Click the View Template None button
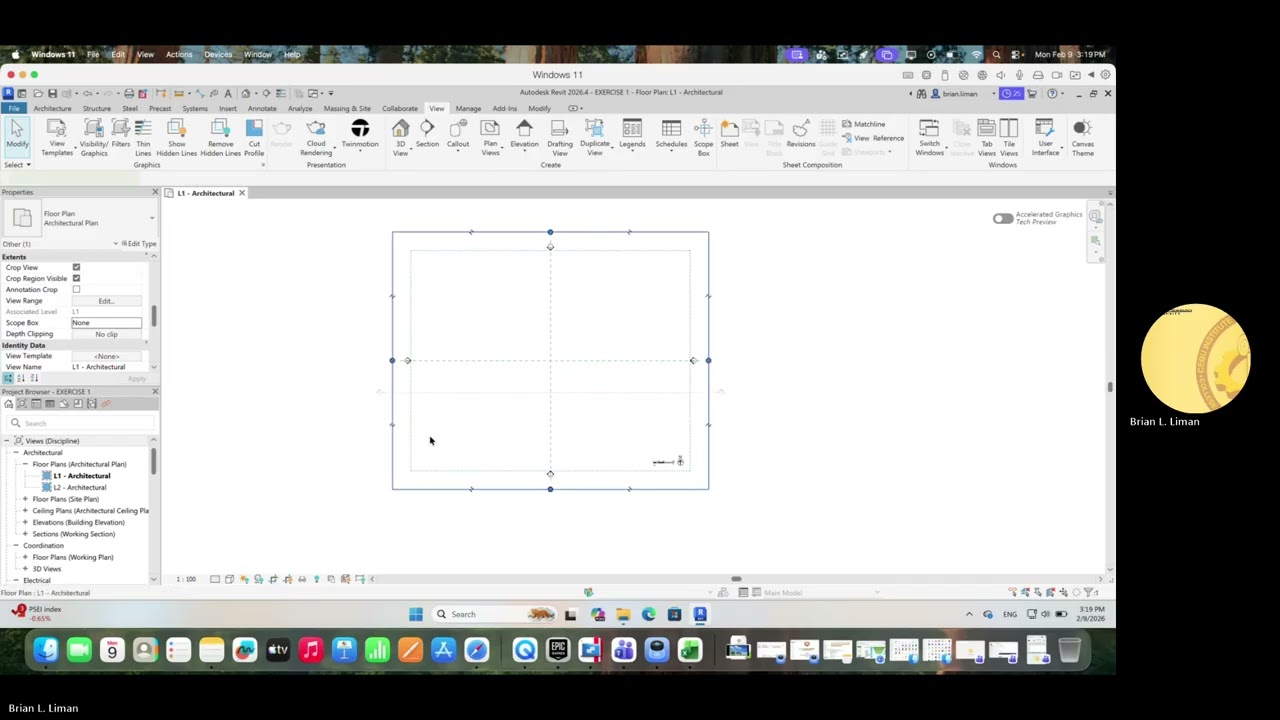The height and width of the screenshot is (720, 1280). [106, 356]
